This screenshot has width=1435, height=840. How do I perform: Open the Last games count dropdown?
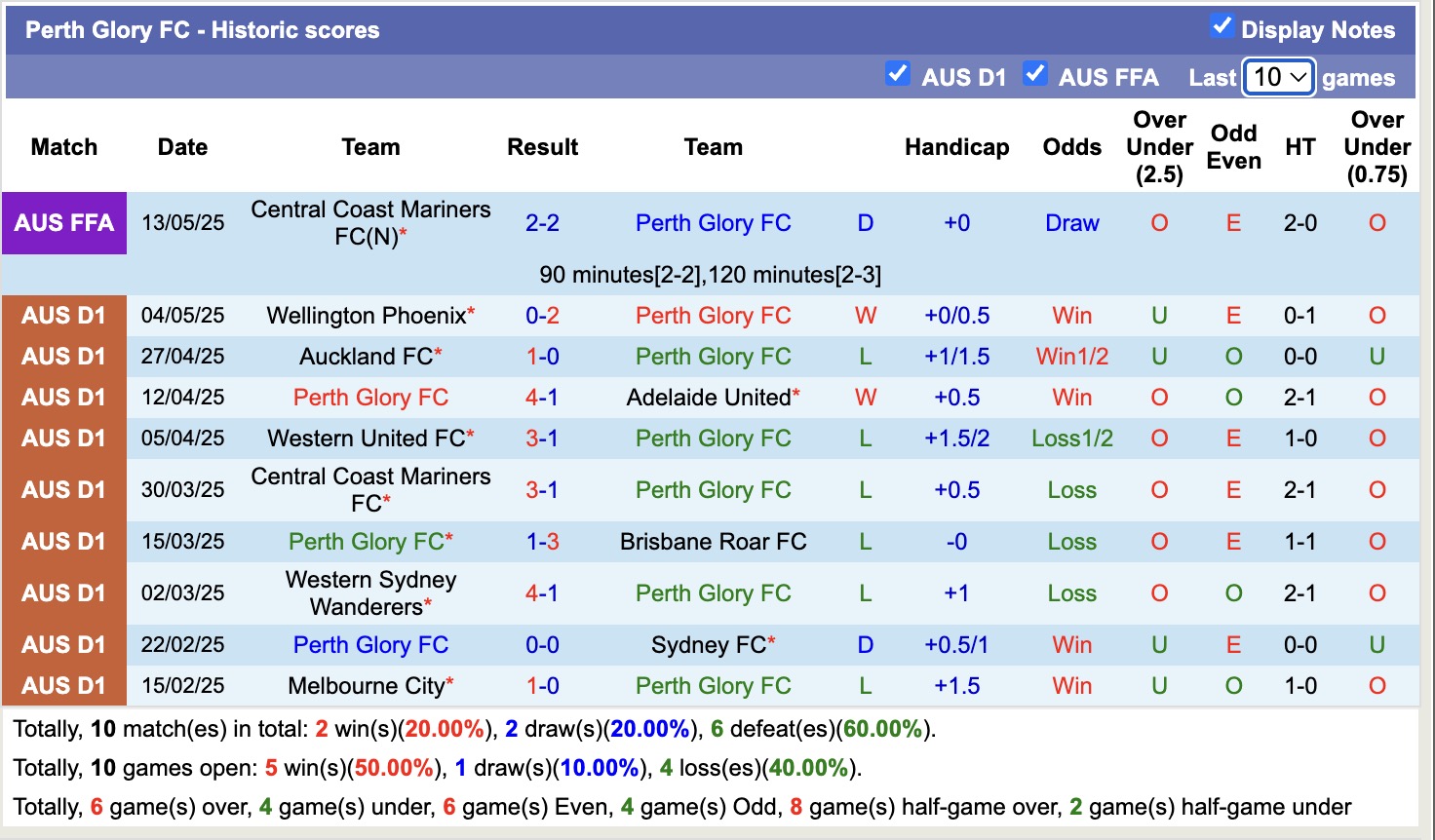click(1278, 76)
